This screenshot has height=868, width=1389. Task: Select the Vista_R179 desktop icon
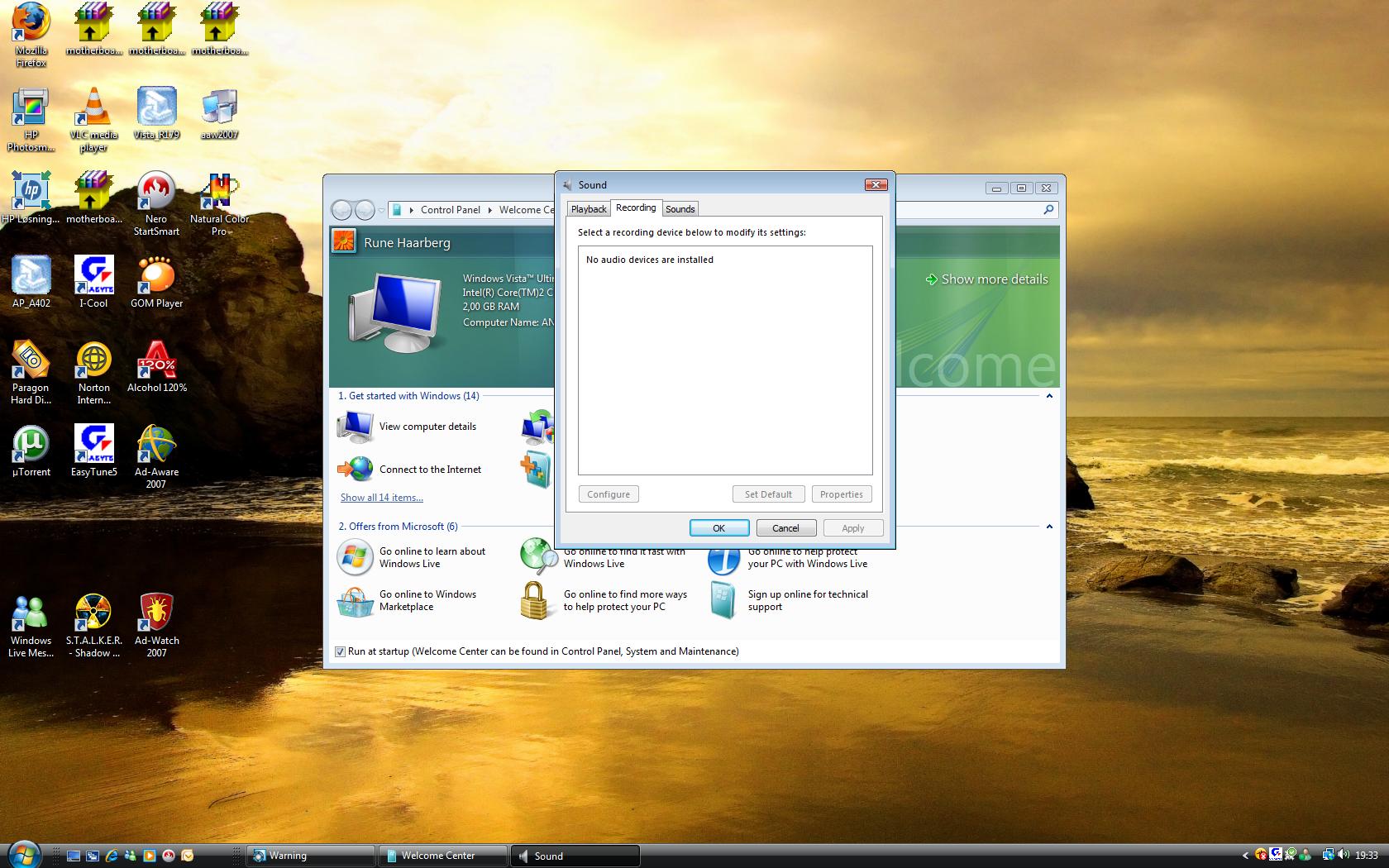(x=156, y=113)
